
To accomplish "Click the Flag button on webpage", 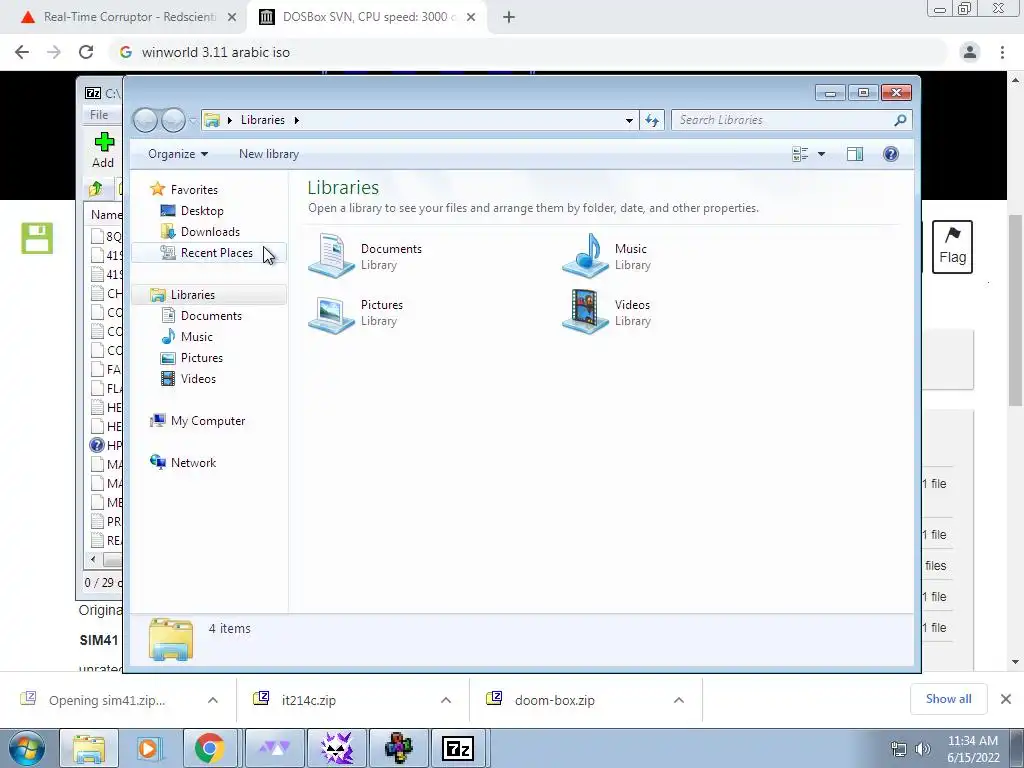I will click(952, 247).
